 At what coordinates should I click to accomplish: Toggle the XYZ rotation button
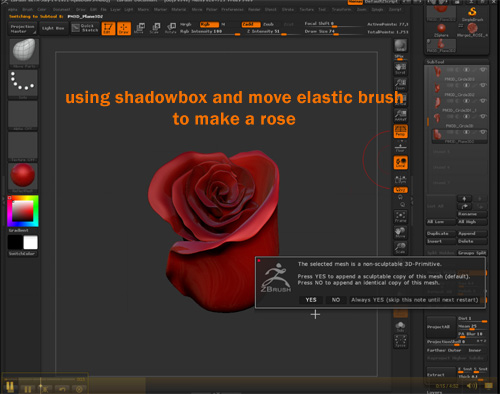(400, 190)
